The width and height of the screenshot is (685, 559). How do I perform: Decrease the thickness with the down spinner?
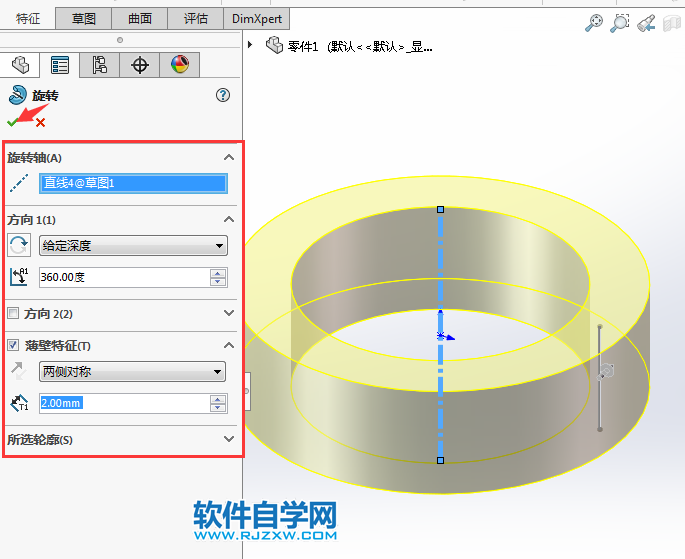click(x=218, y=407)
